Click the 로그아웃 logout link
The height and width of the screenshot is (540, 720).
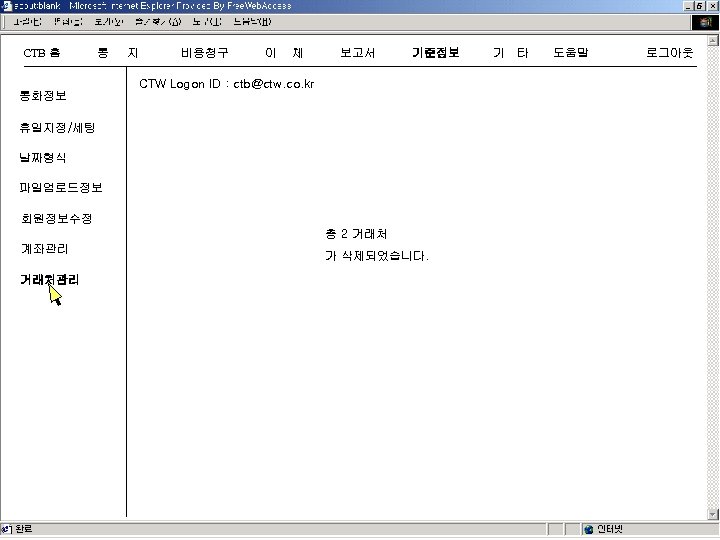click(x=669, y=53)
